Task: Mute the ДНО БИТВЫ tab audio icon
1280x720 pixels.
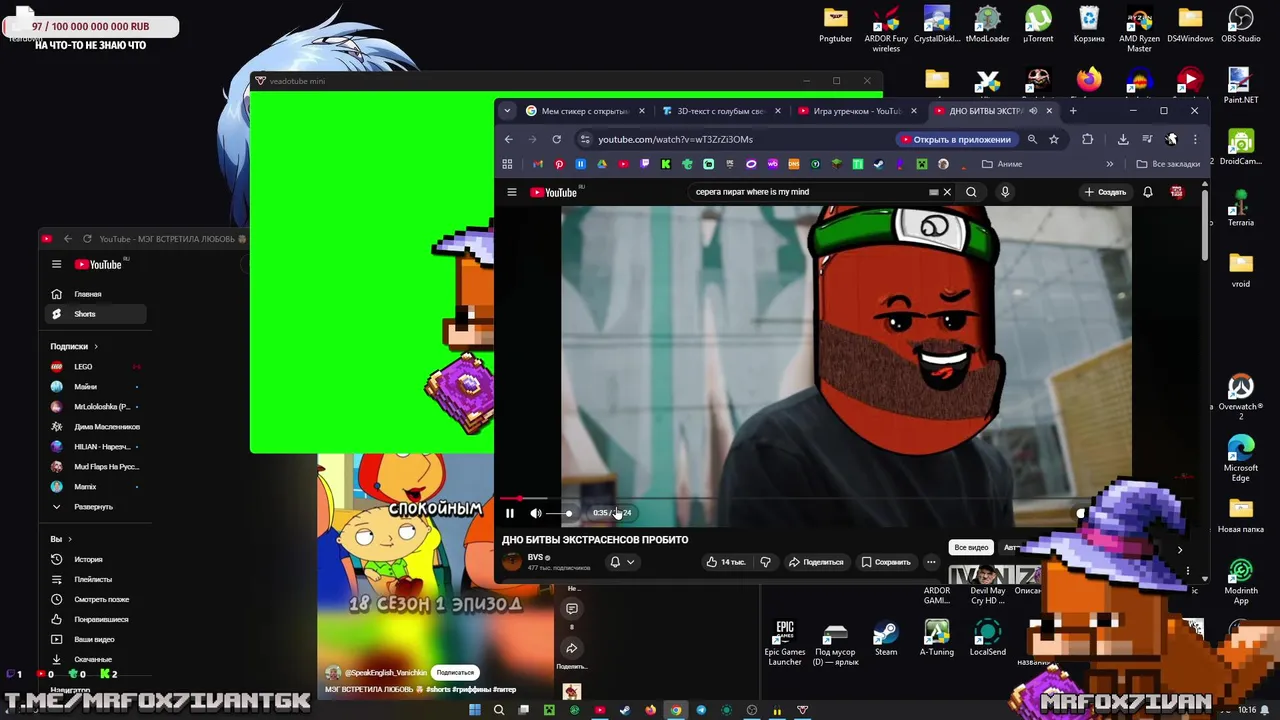Action: [1034, 111]
